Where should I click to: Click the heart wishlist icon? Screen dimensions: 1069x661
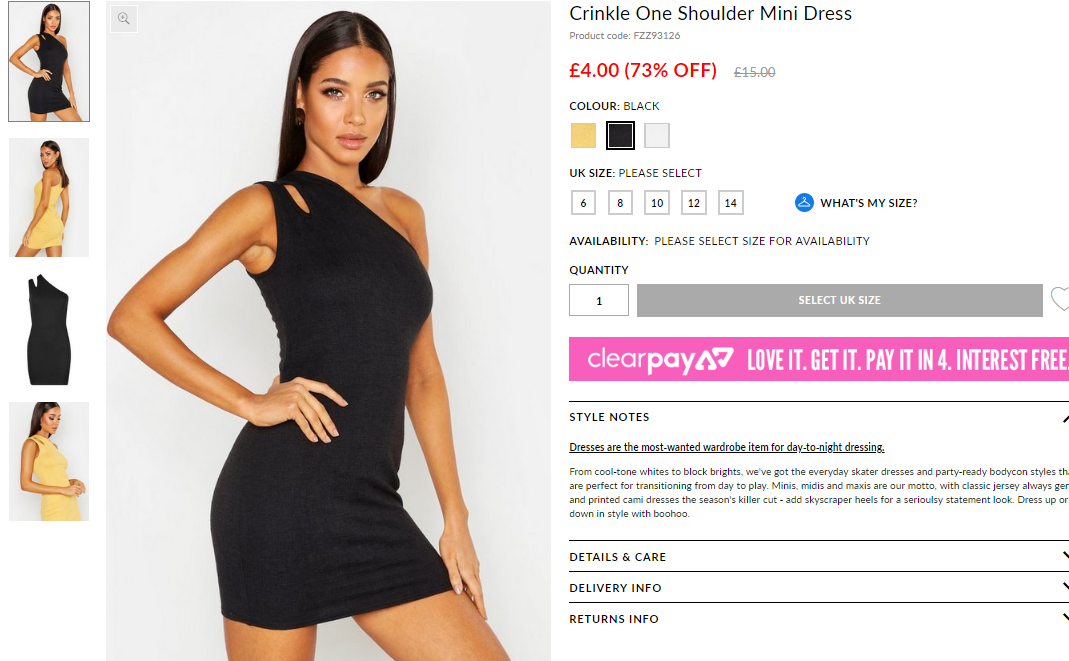(x=1060, y=299)
